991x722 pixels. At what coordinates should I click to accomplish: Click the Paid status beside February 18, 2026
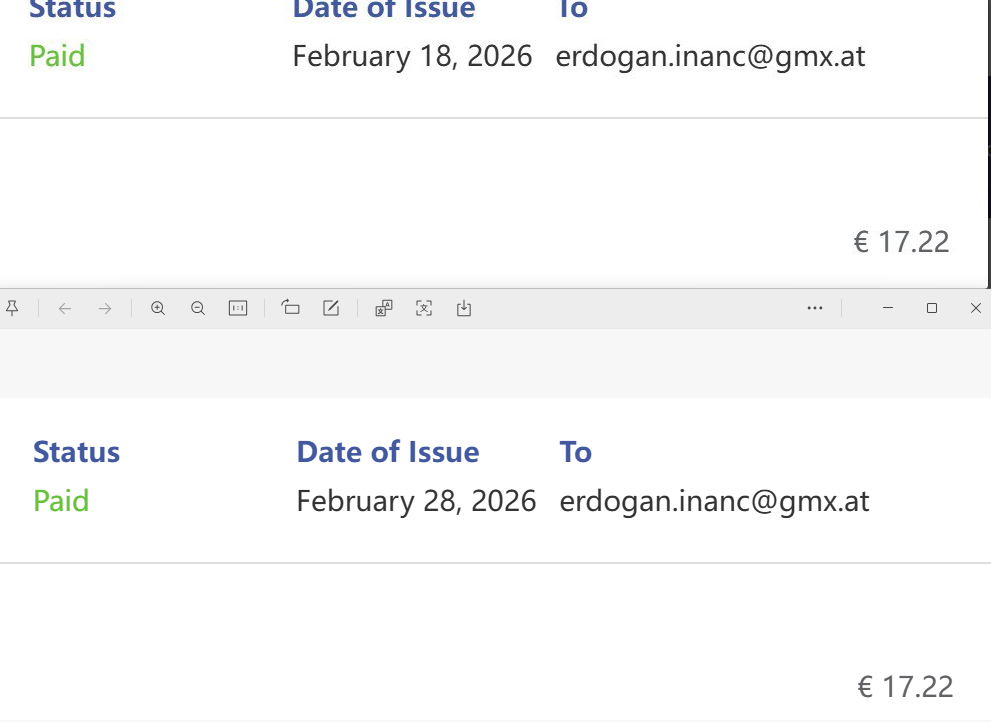(57, 56)
